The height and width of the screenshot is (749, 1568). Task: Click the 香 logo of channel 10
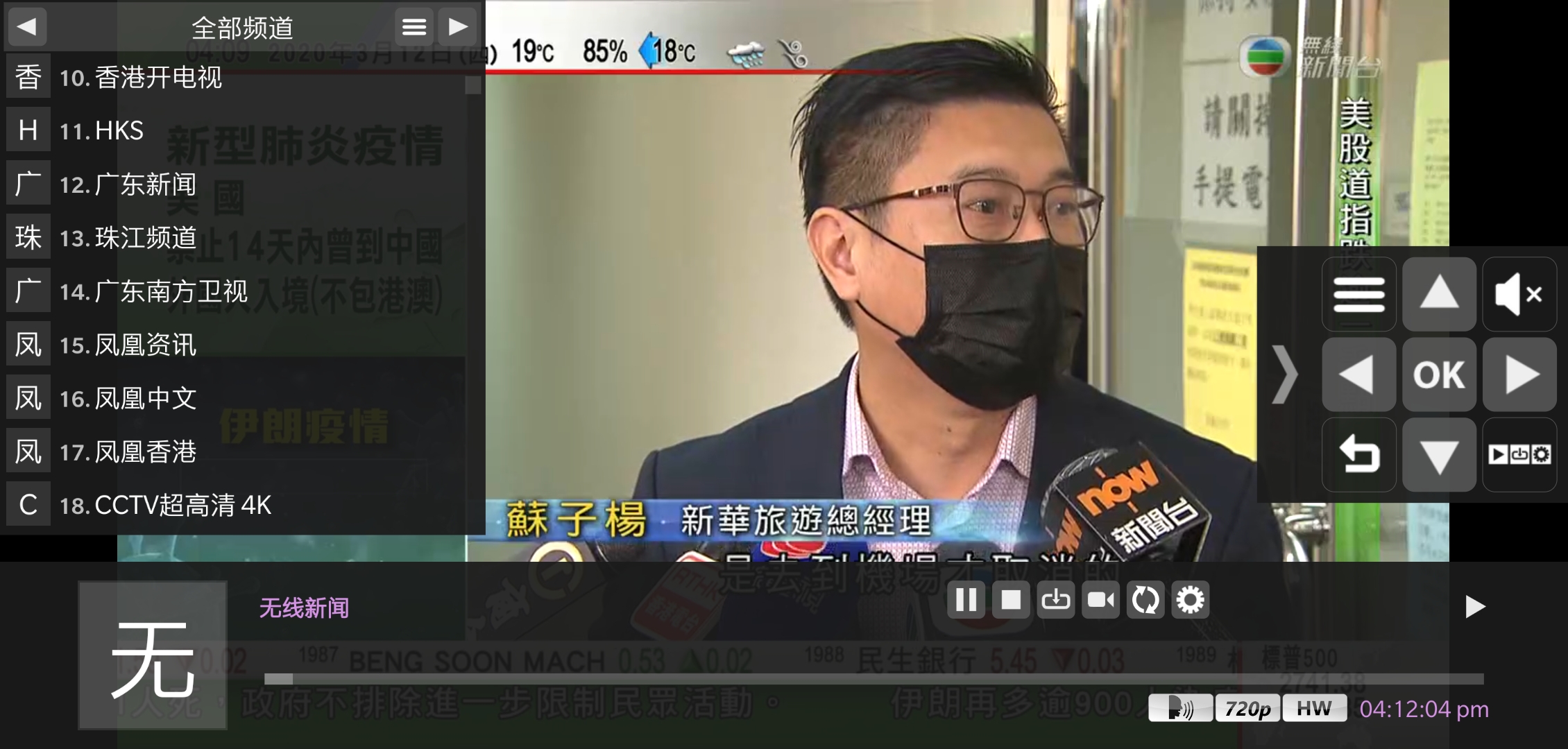[28, 76]
